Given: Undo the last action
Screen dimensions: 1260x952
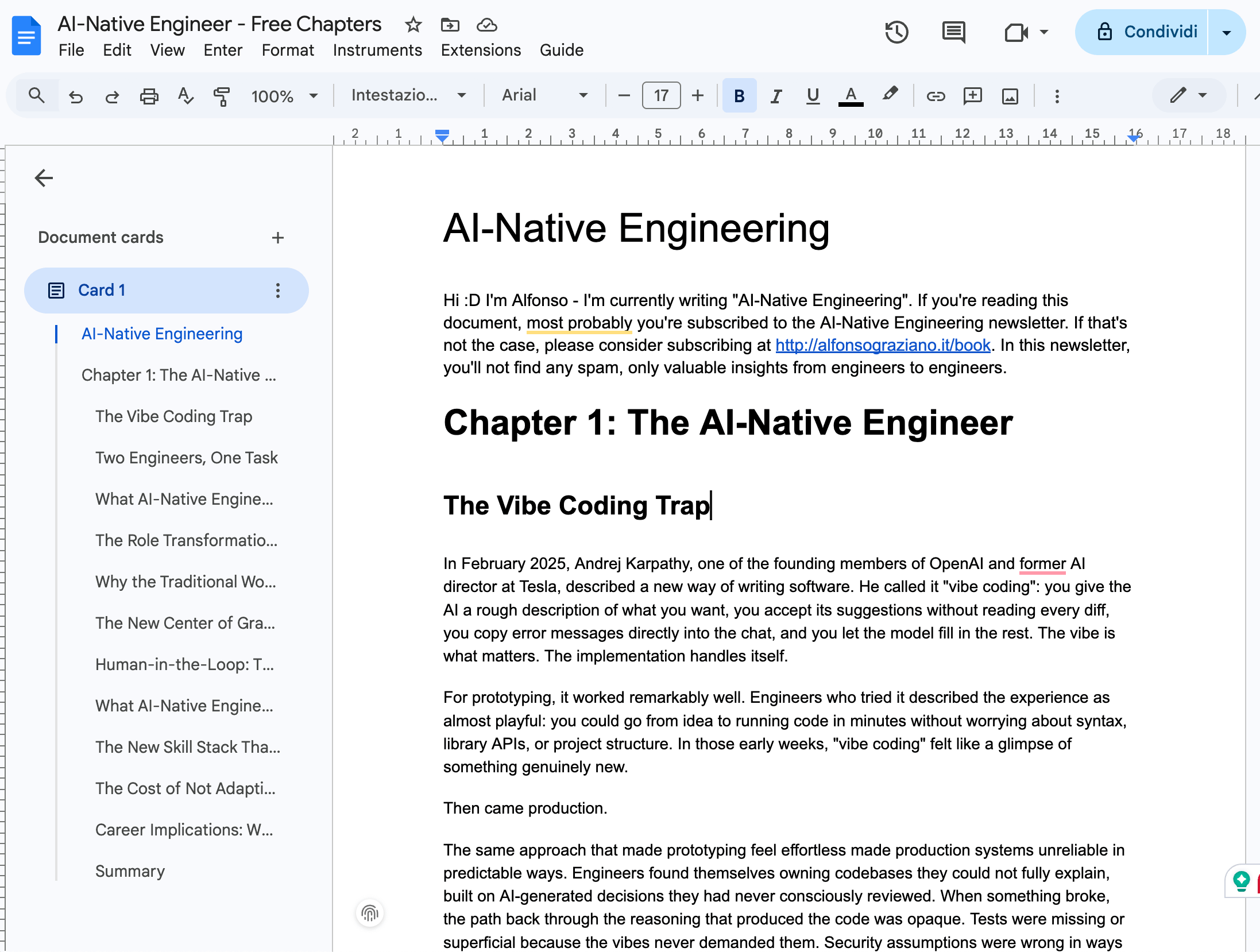Looking at the screenshot, I should point(76,96).
